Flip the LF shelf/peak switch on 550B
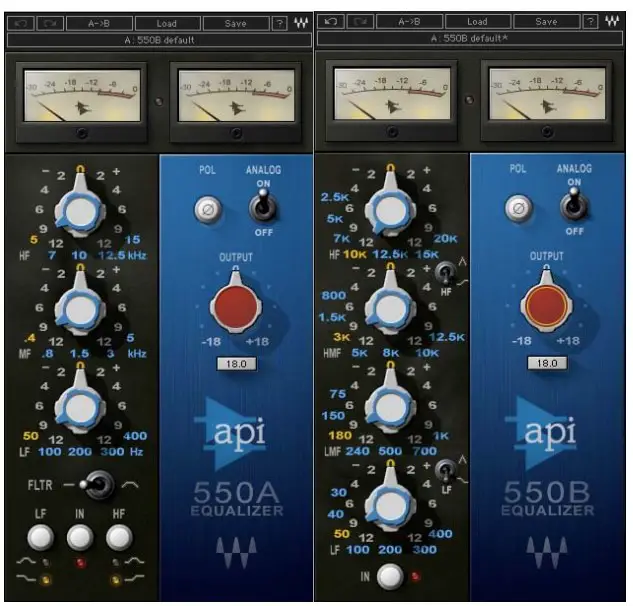 (x=445, y=471)
